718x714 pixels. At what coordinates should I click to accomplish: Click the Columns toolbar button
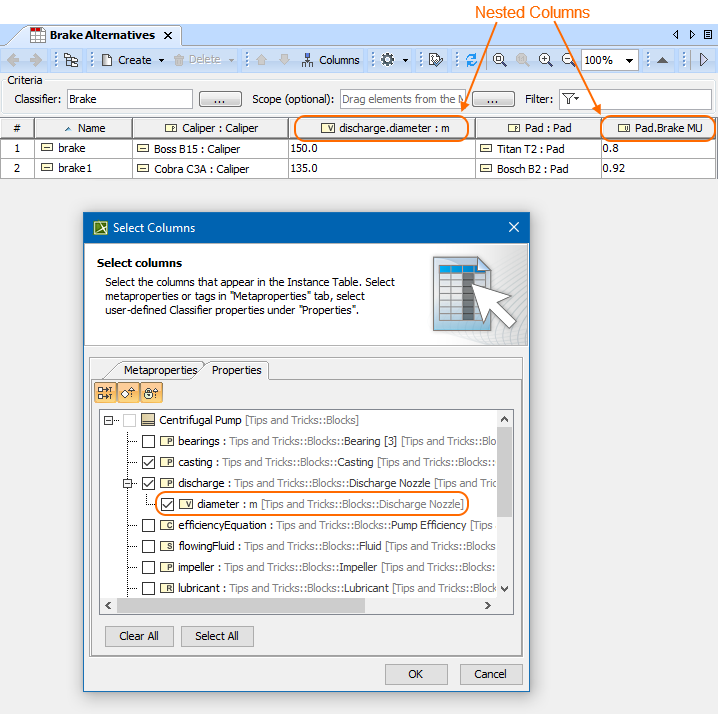click(x=330, y=60)
